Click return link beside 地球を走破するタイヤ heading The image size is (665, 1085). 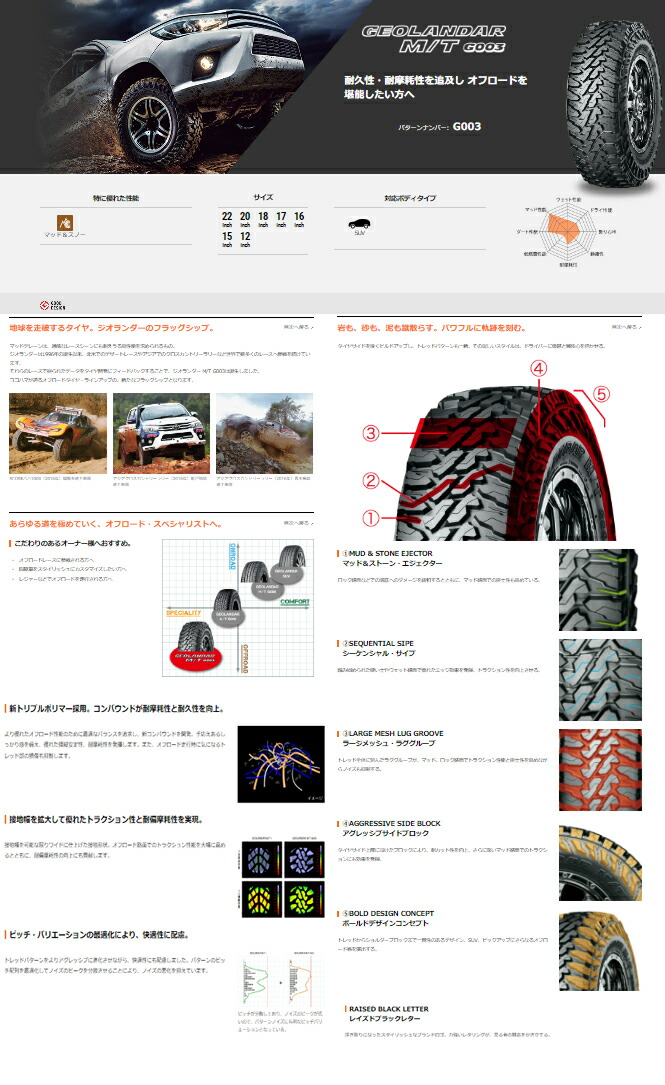(x=298, y=327)
